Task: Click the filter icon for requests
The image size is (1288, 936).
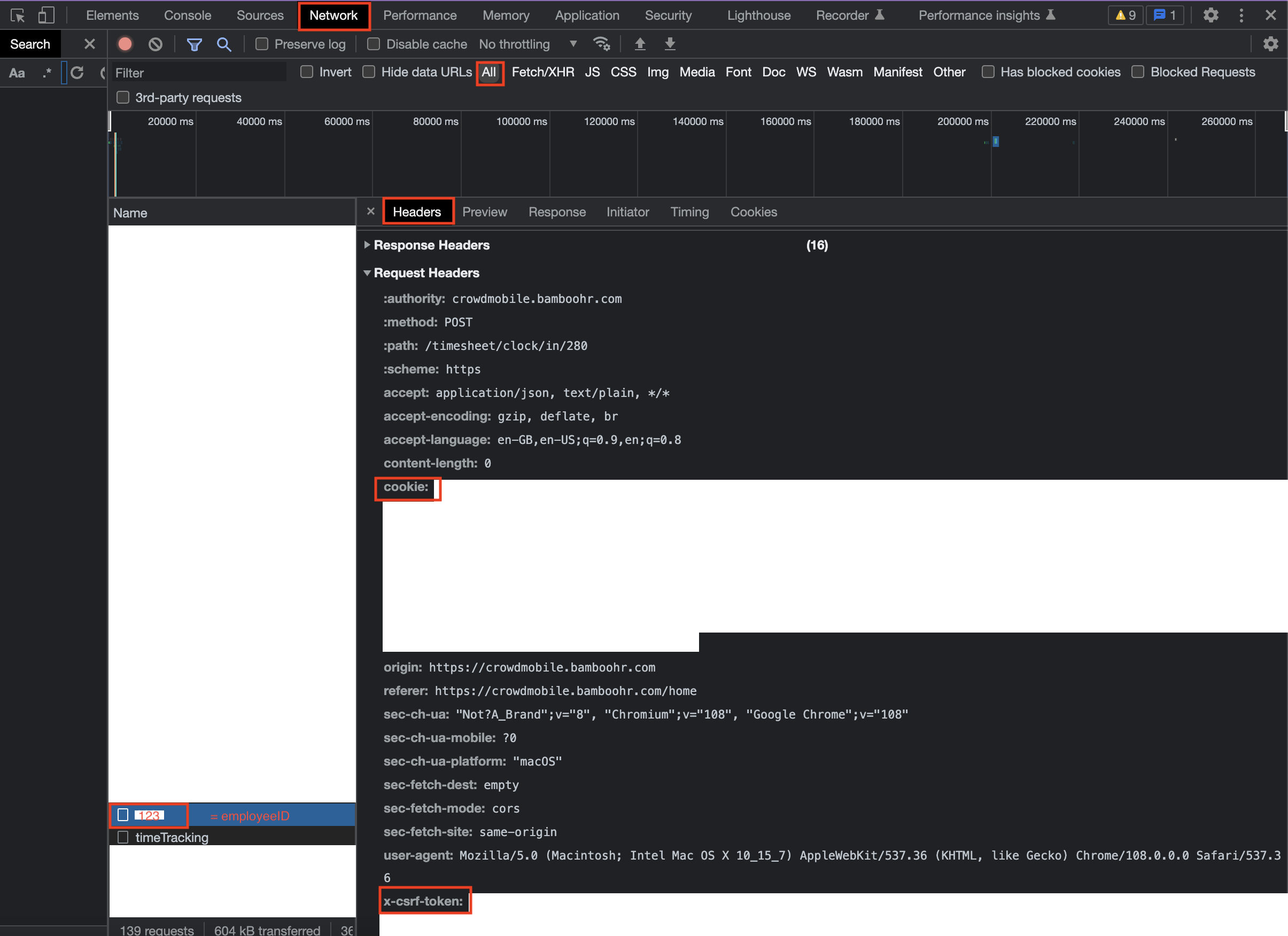Action: pyautogui.click(x=193, y=44)
